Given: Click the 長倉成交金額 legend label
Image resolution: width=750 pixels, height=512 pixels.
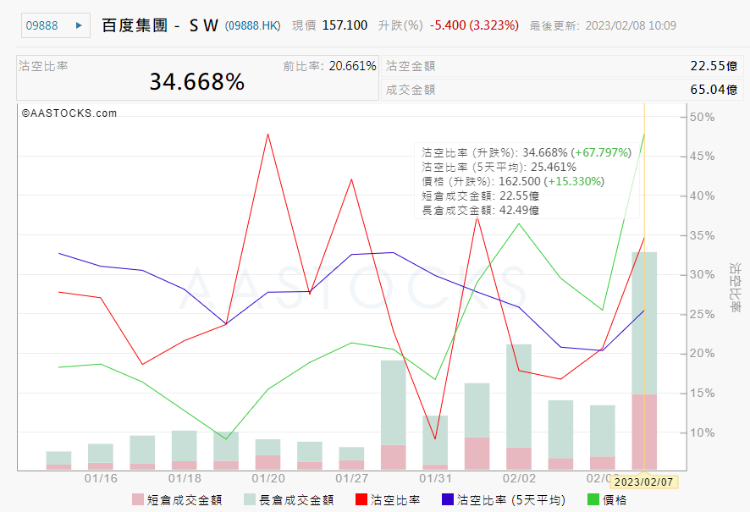Looking at the screenshot, I should [x=296, y=500].
